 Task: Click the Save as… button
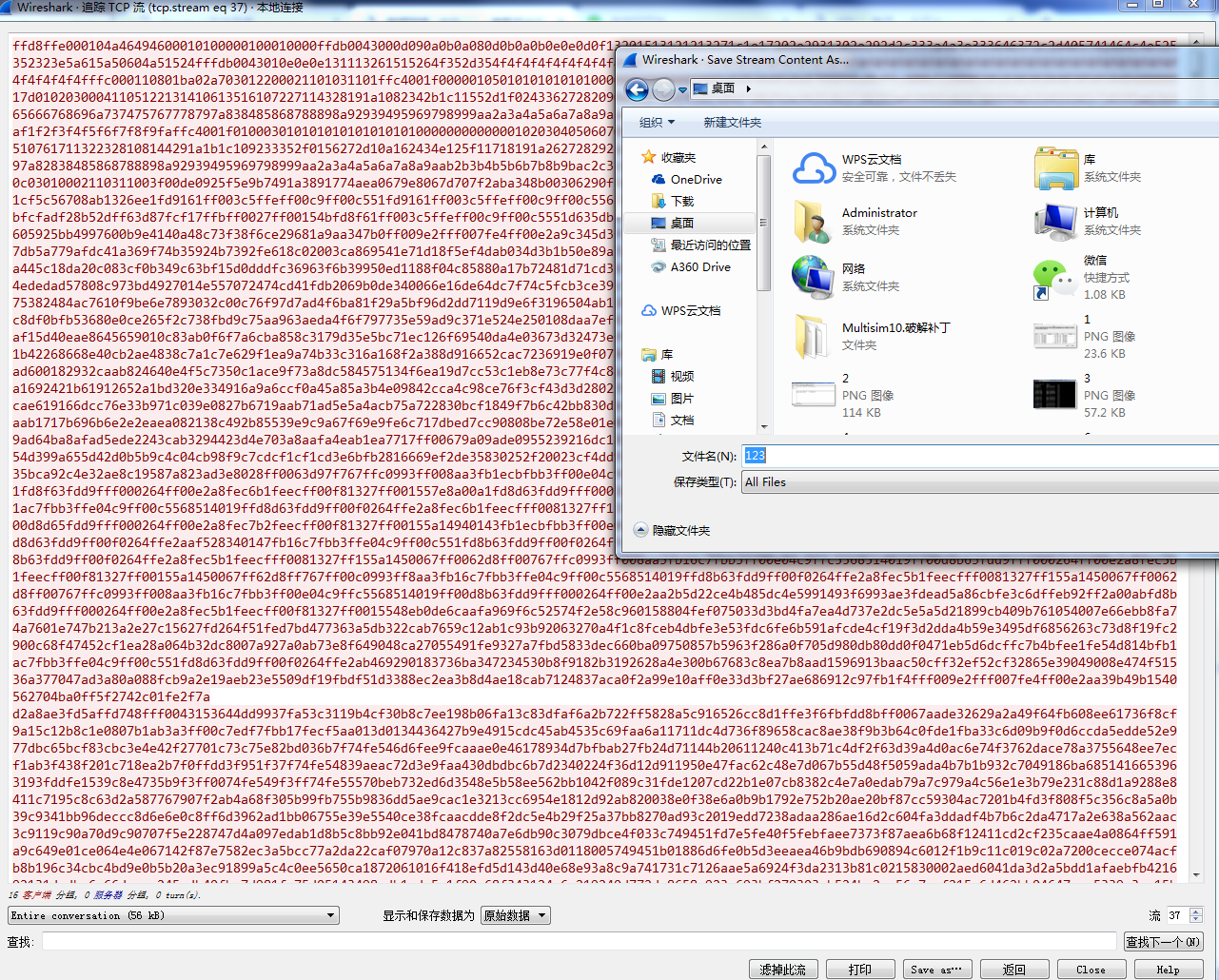tap(937, 970)
